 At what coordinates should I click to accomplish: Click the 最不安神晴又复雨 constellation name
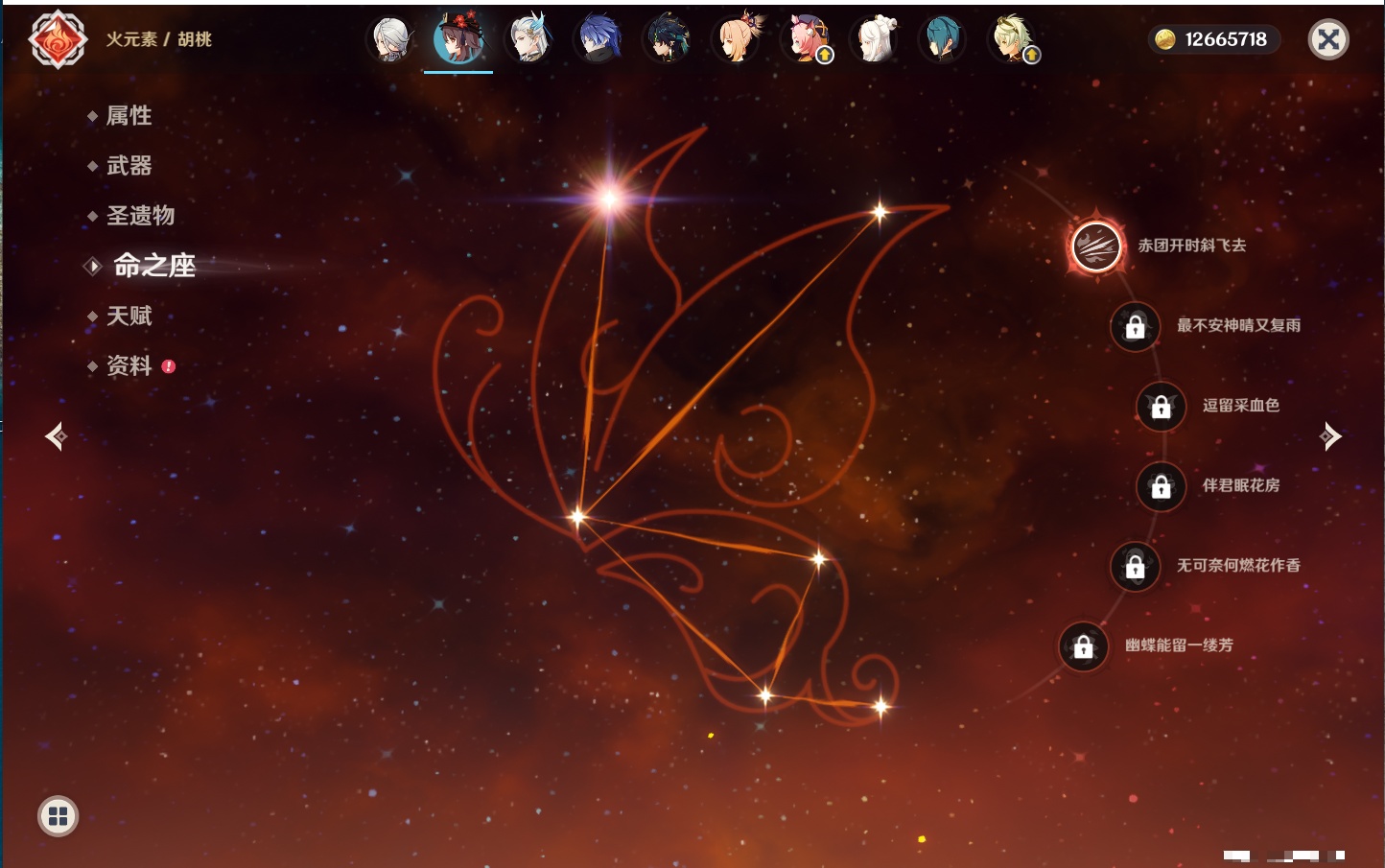click(1238, 325)
